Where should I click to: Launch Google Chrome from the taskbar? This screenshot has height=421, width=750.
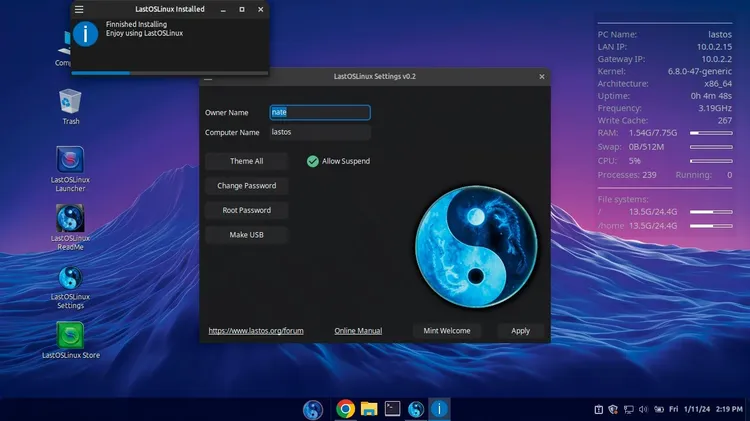tap(345, 409)
